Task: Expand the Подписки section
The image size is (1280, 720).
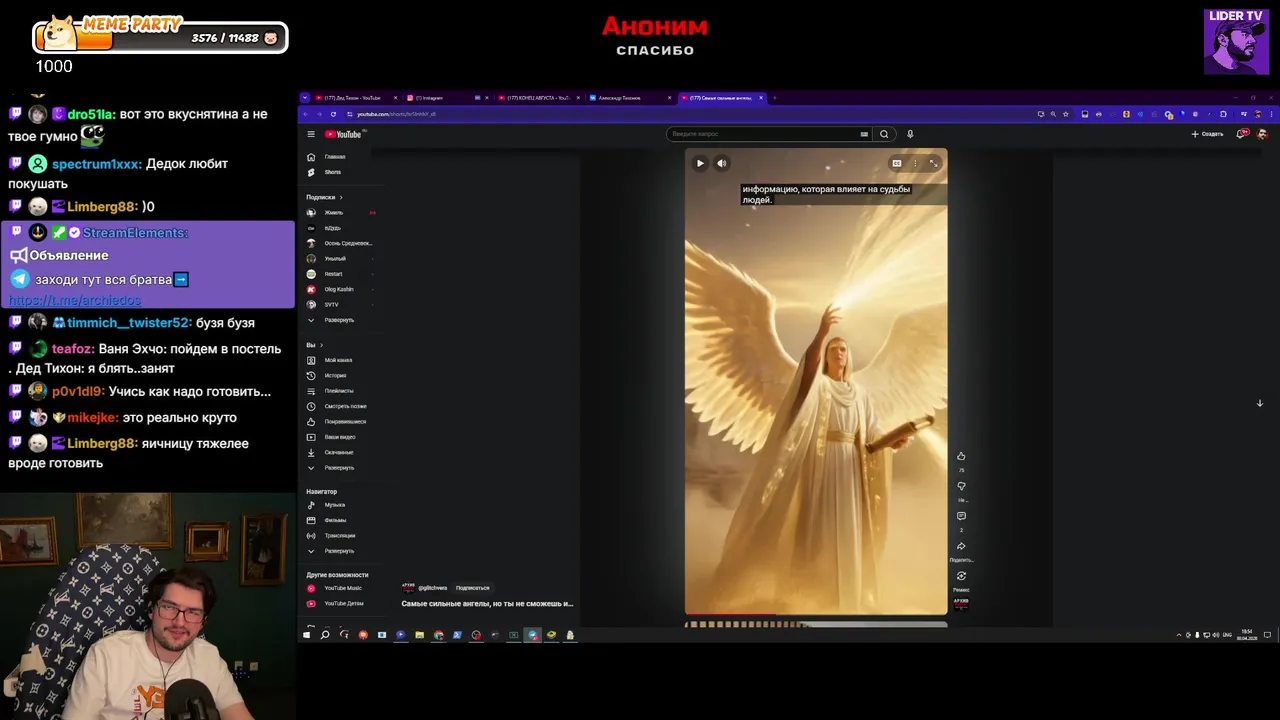Action: (x=324, y=197)
